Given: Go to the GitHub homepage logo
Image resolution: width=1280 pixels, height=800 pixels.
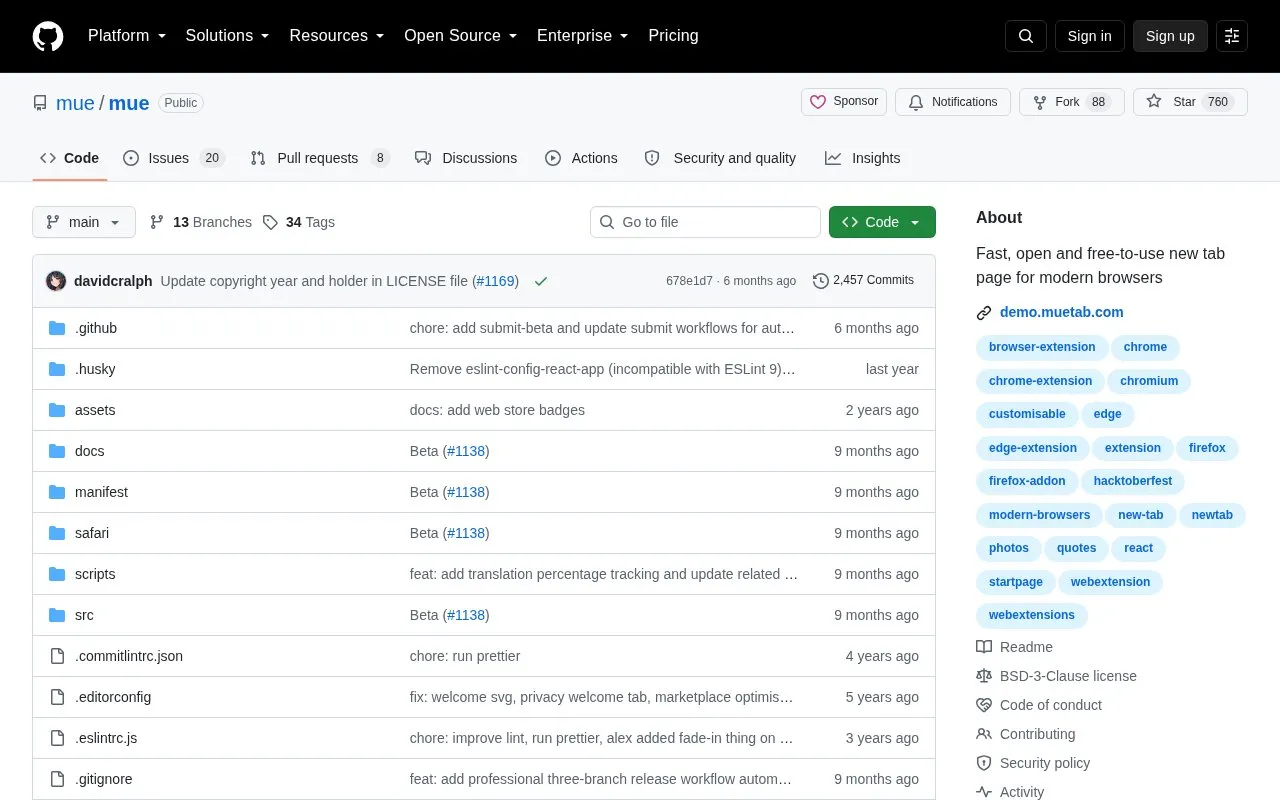Looking at the screenshot, I should 48,36.
